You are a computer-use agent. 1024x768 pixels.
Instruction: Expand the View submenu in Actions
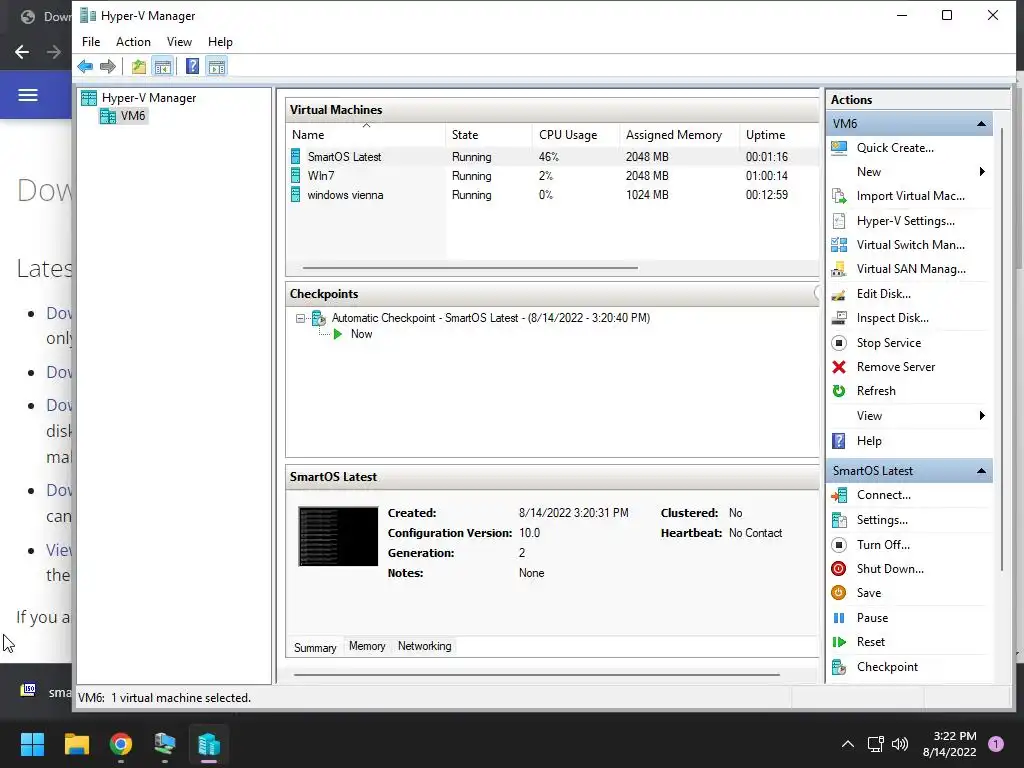[982, 416]
